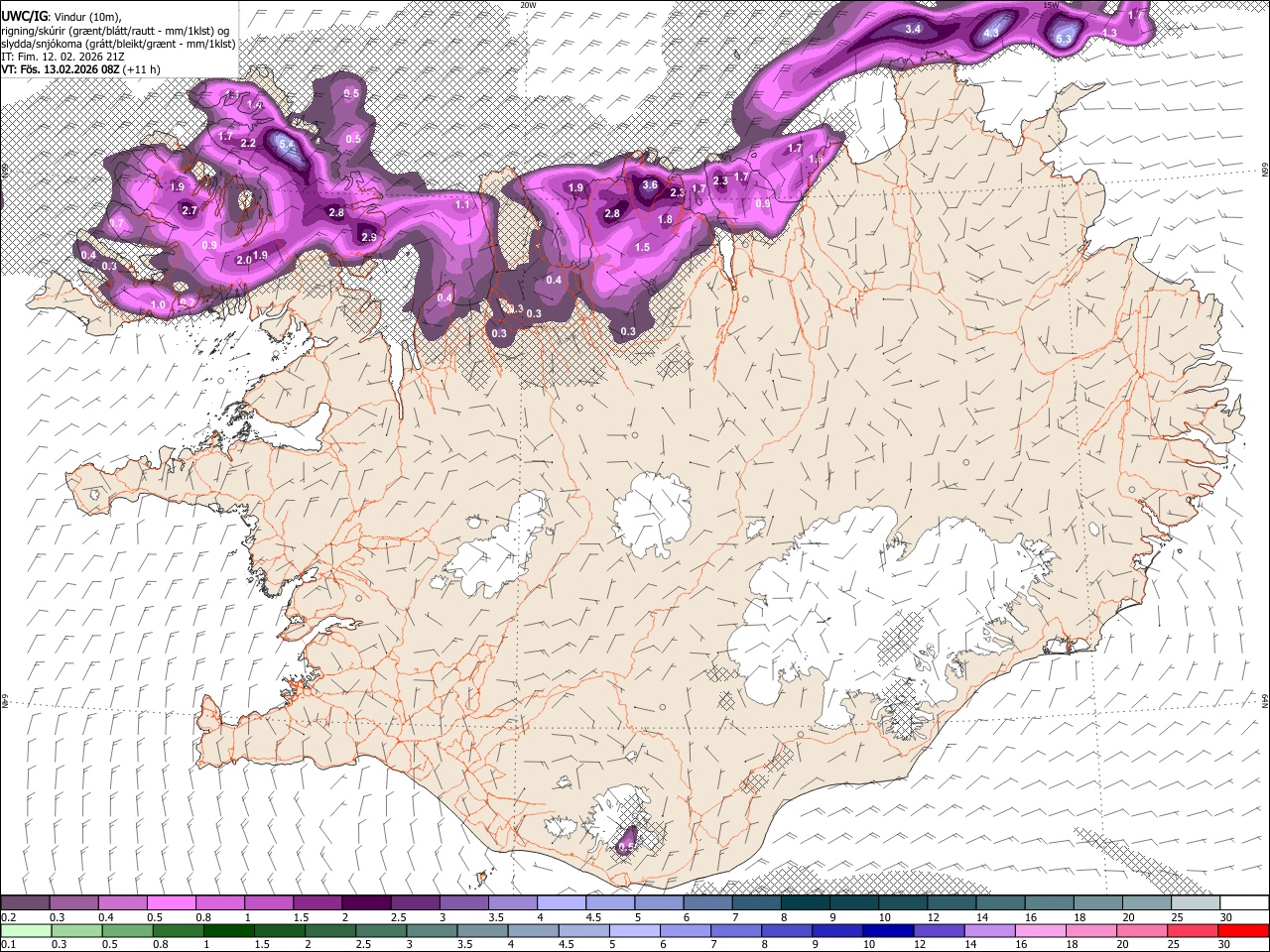Click the 1.5 precipitation value on the map
The width and height of the screenshot is (1270, 952).
pyautogui.click(x=642, y=247)
